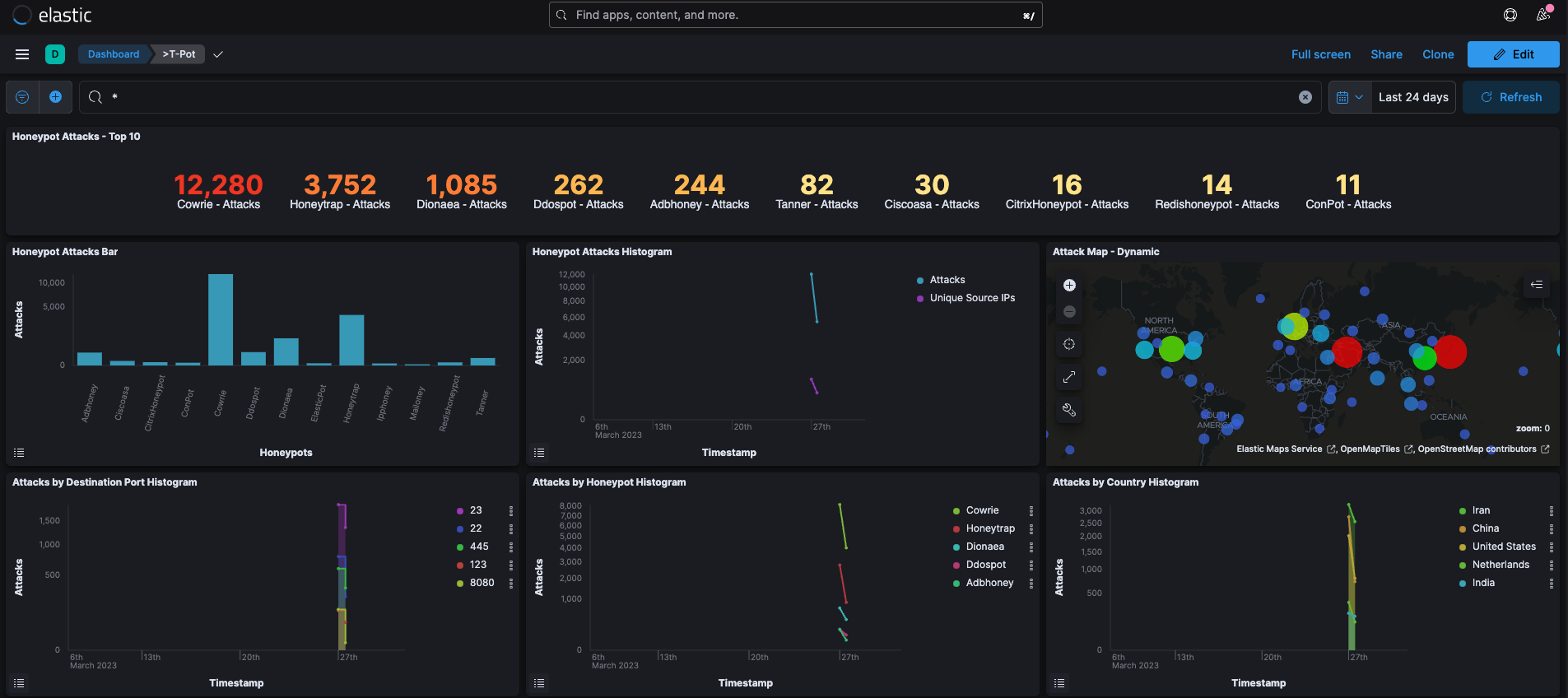The height and width of the screenshot is (698, 1568).
Task: Open the newsfeed notifications icon
Action: tap(1543, 15)
